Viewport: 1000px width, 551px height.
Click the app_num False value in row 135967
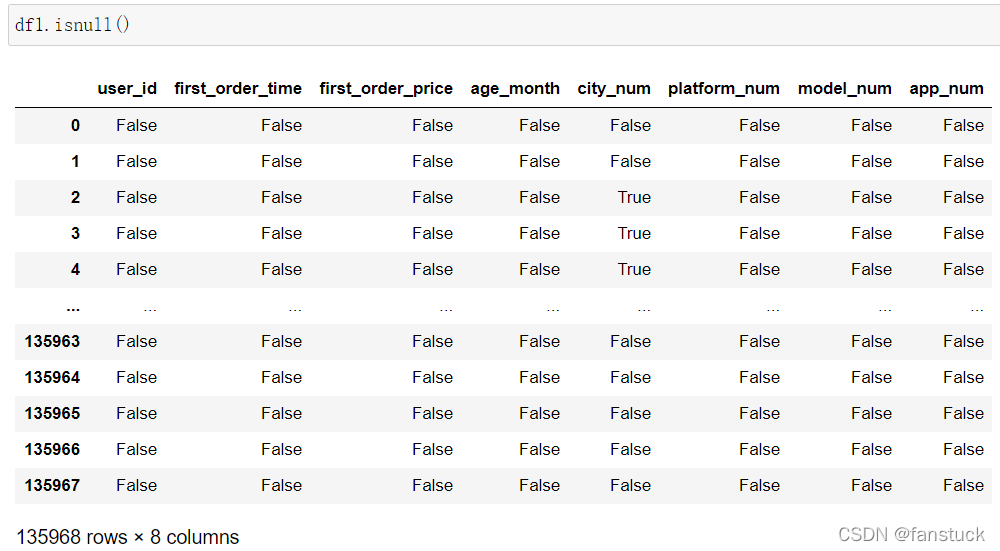[964, 486]
